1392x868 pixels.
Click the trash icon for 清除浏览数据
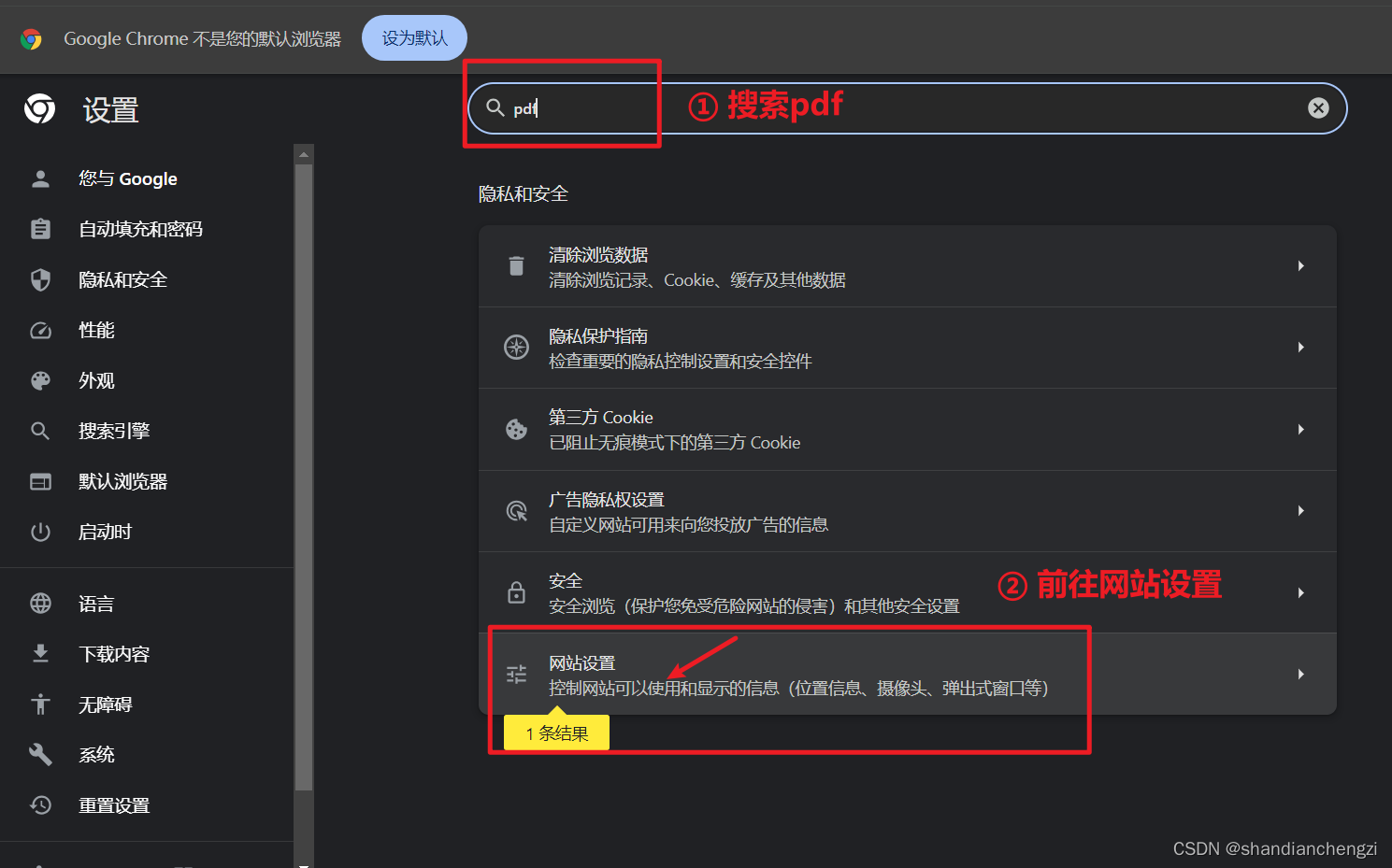click(516, 265)
